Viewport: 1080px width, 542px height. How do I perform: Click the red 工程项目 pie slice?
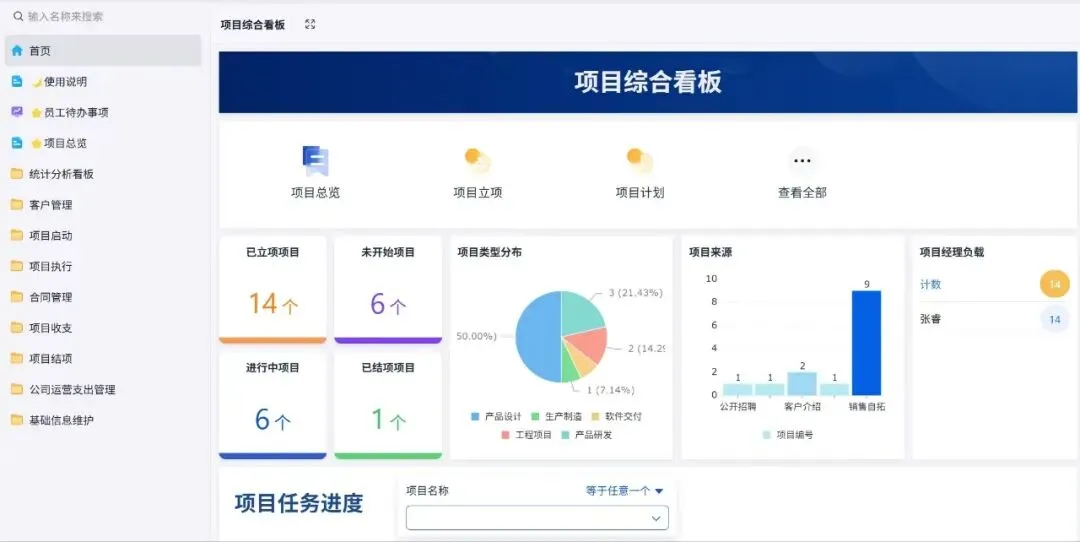pos(588,342)
